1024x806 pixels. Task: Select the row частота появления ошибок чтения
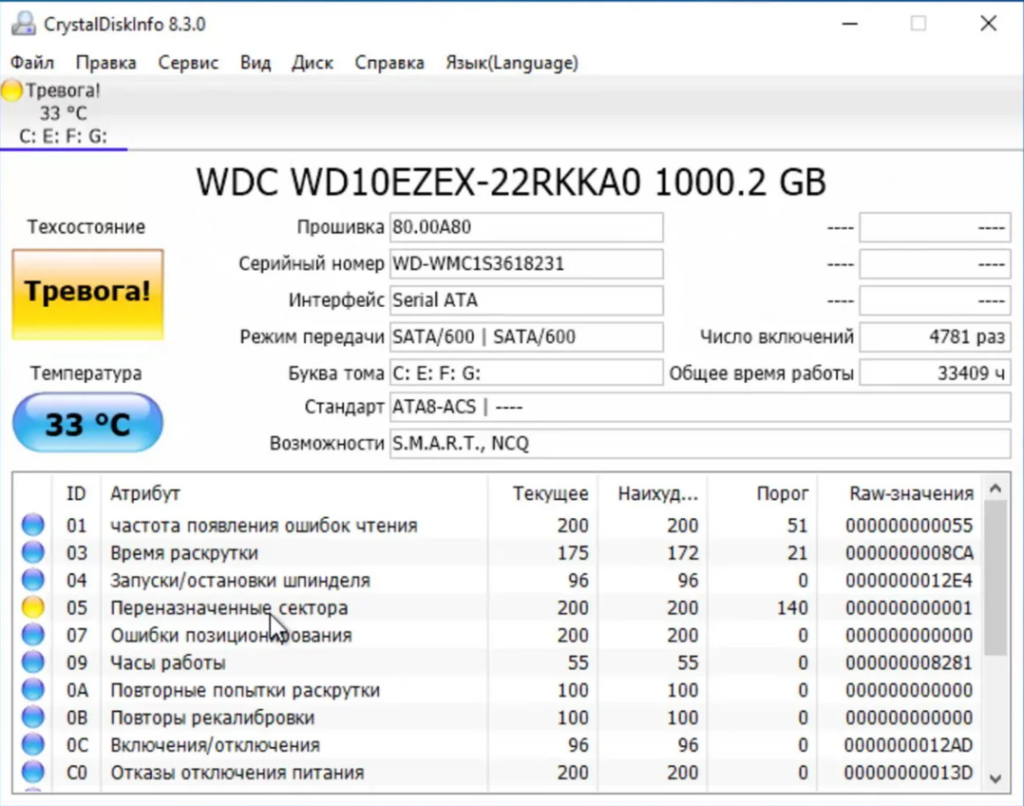tap(499, 525)
